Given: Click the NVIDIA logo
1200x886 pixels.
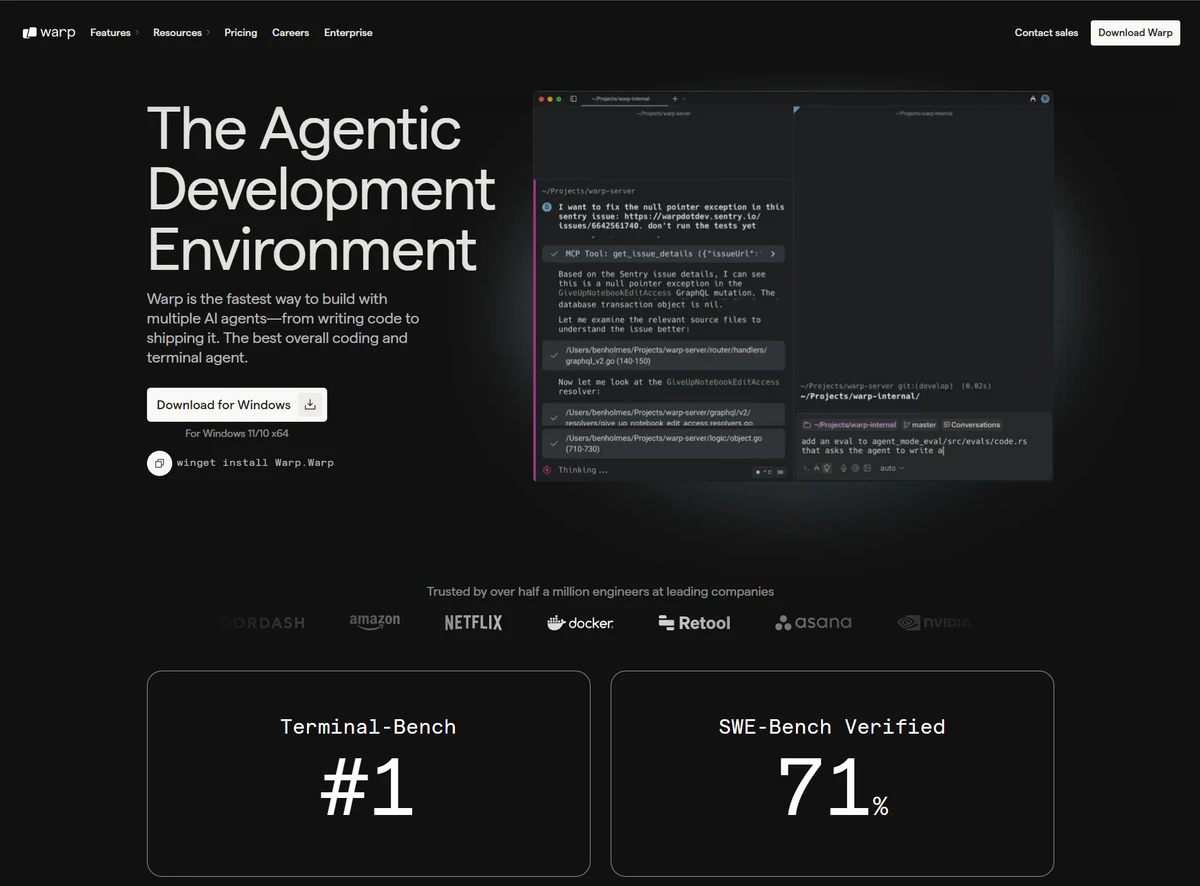Looking at the screenshot, I should coord(934,622).
